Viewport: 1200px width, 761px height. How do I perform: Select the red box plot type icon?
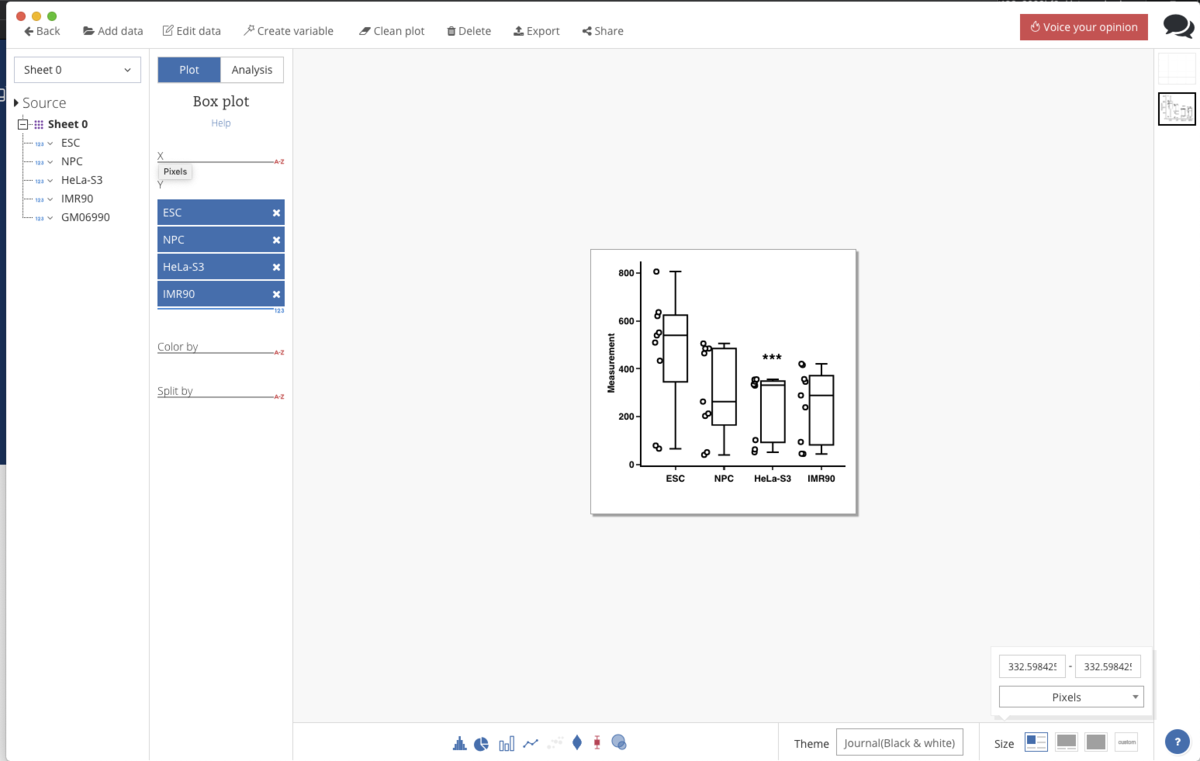click(597, 743)
